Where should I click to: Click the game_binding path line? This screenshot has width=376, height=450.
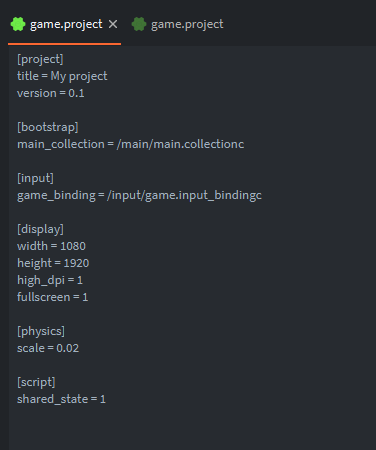[x=139, y=195]
